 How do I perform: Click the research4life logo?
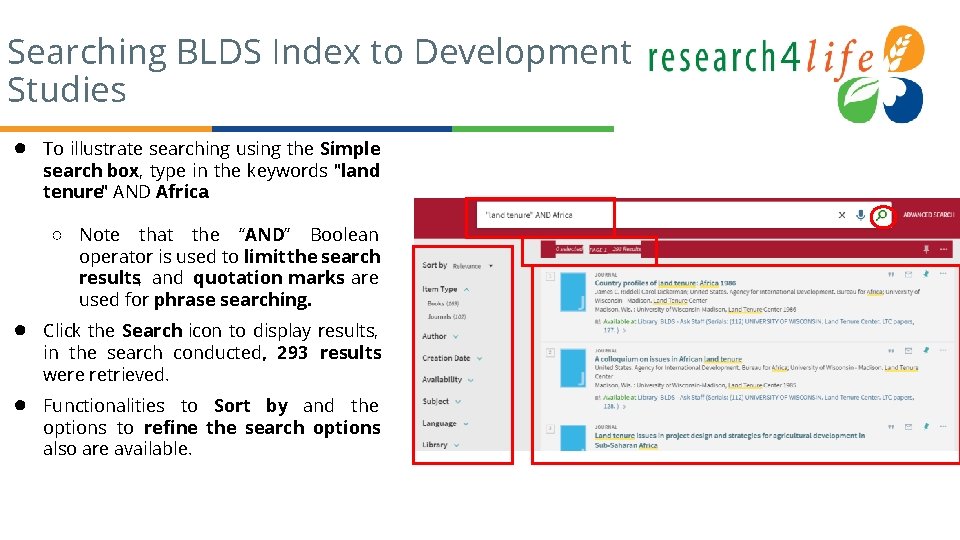pos(786,73)
